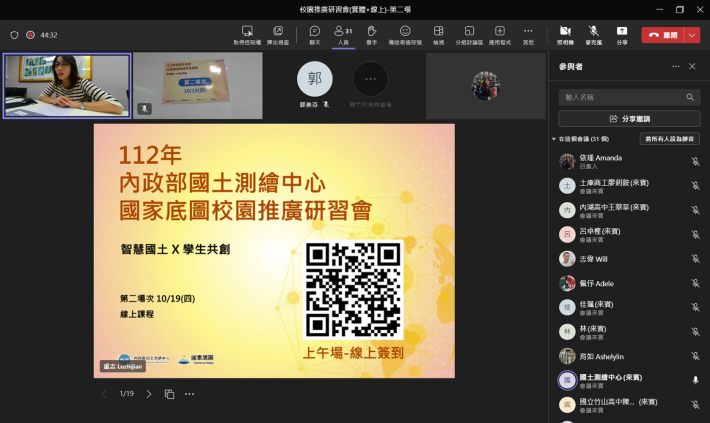Open More (其他) three-dots in meeting toolbar
Screen dimensions: 710x423
point(528,31)
